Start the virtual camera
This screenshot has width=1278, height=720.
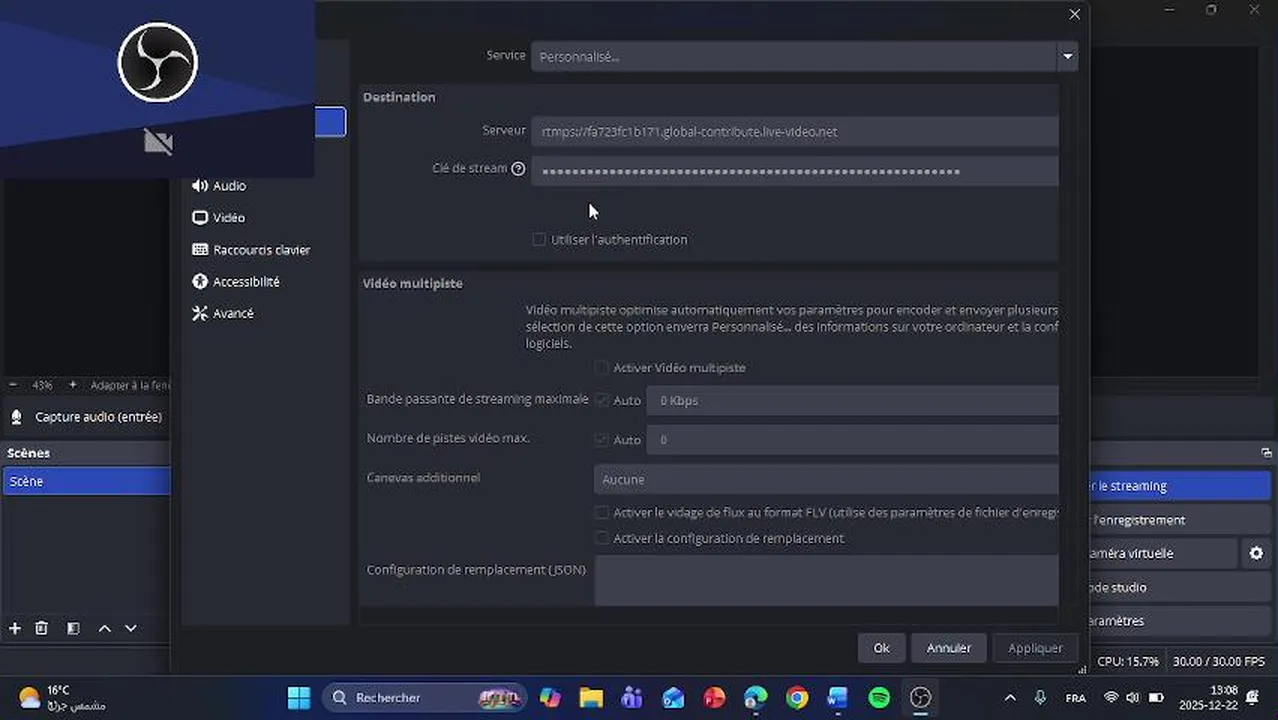point(1164,553)
